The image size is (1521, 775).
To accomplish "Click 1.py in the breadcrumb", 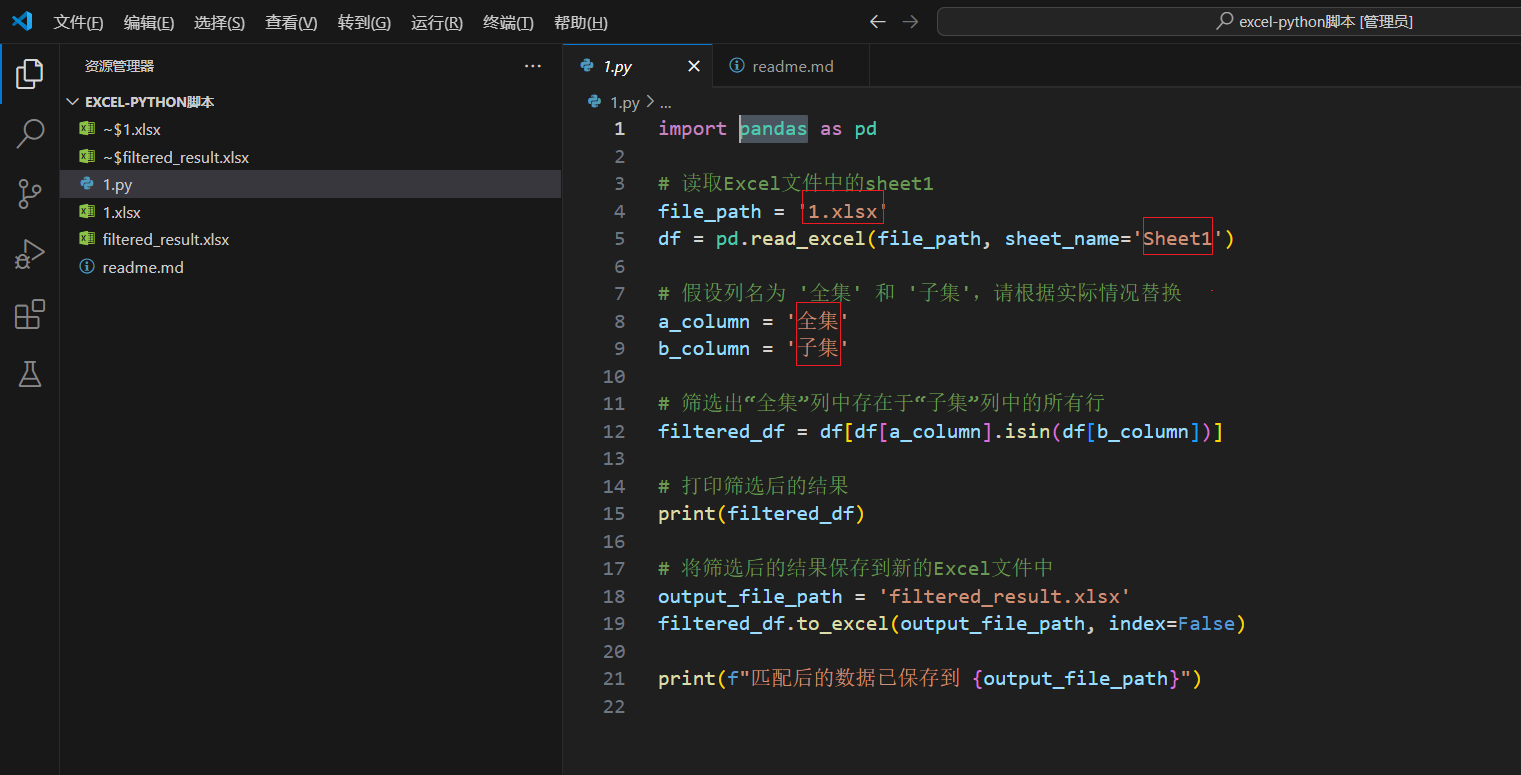I will pos(624,102).
